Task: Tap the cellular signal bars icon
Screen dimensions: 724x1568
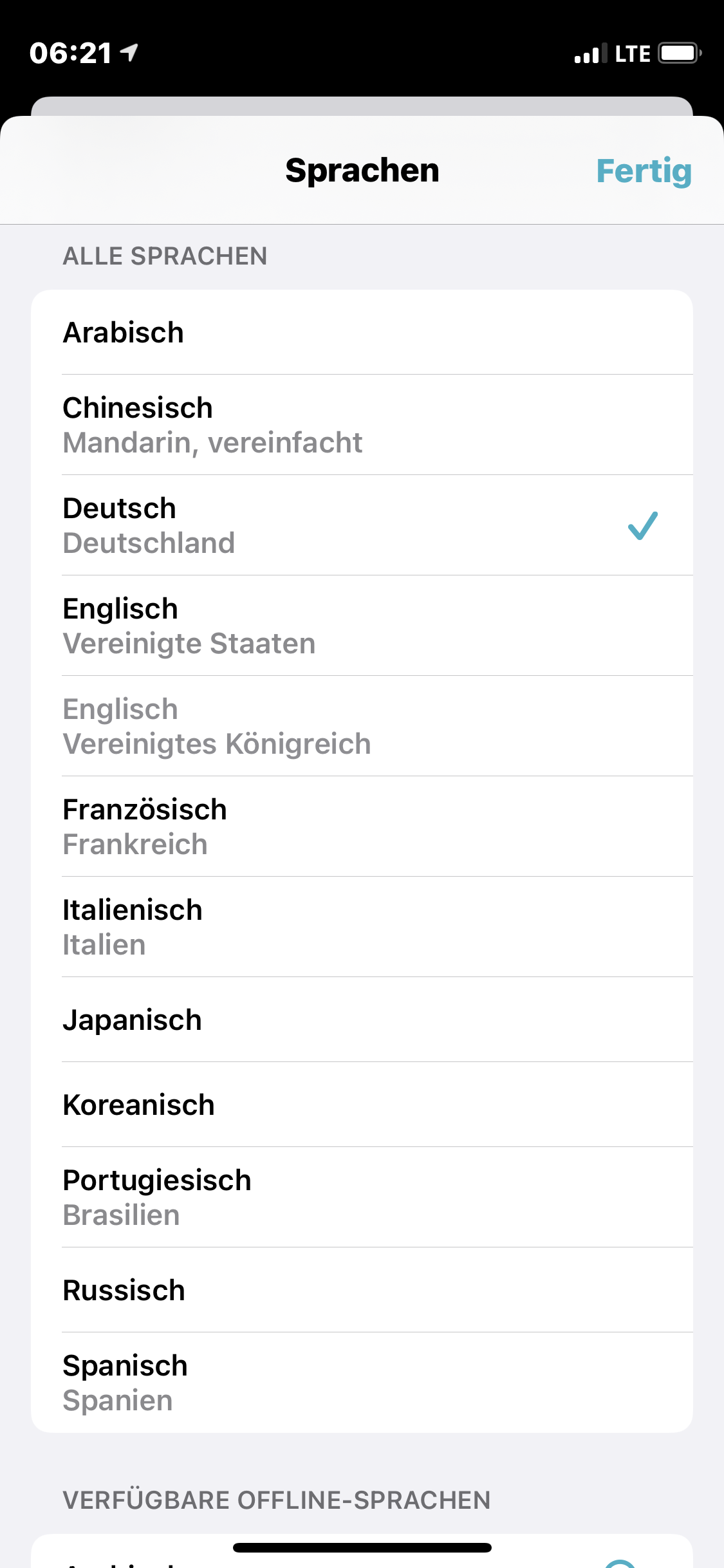Action: point(590,53)
